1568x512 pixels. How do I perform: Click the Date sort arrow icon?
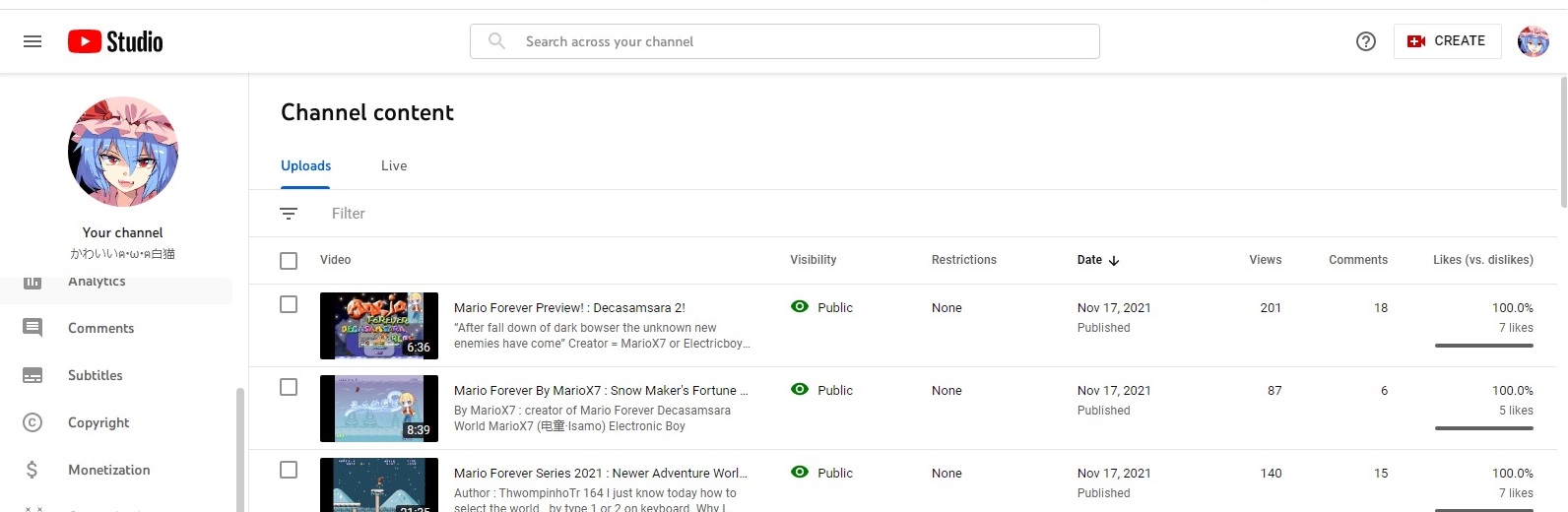(1114, 261)
